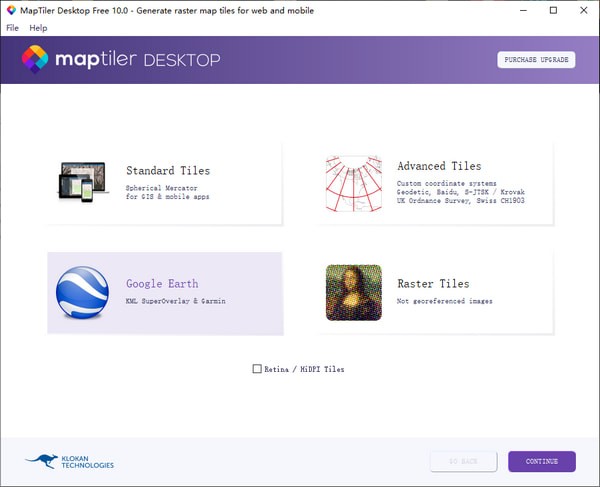Viewport: 600px width, 487px height.
Task: Open the Help menu
Action: click(38, 28)
